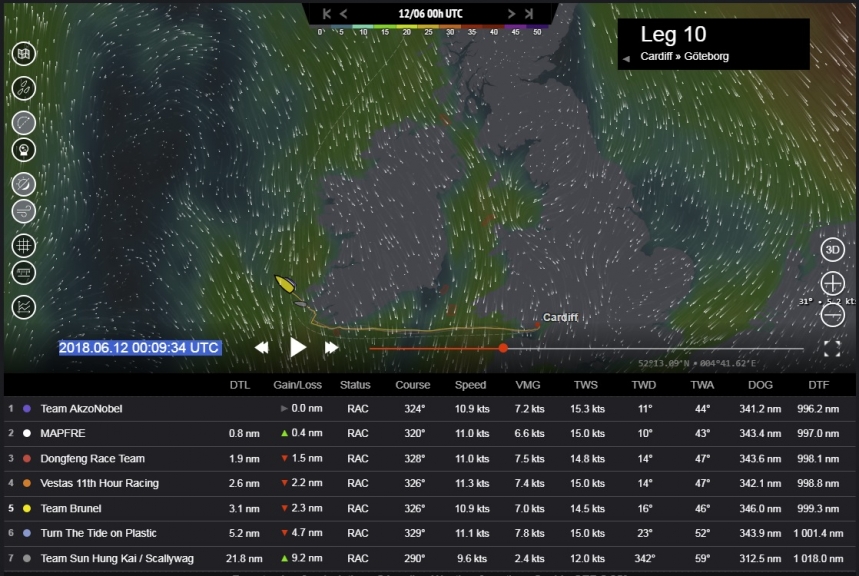This screenshot has height=576, width=859.
Task: Click Team Brunel 14.5 kts TWS value
Action: 587,508
